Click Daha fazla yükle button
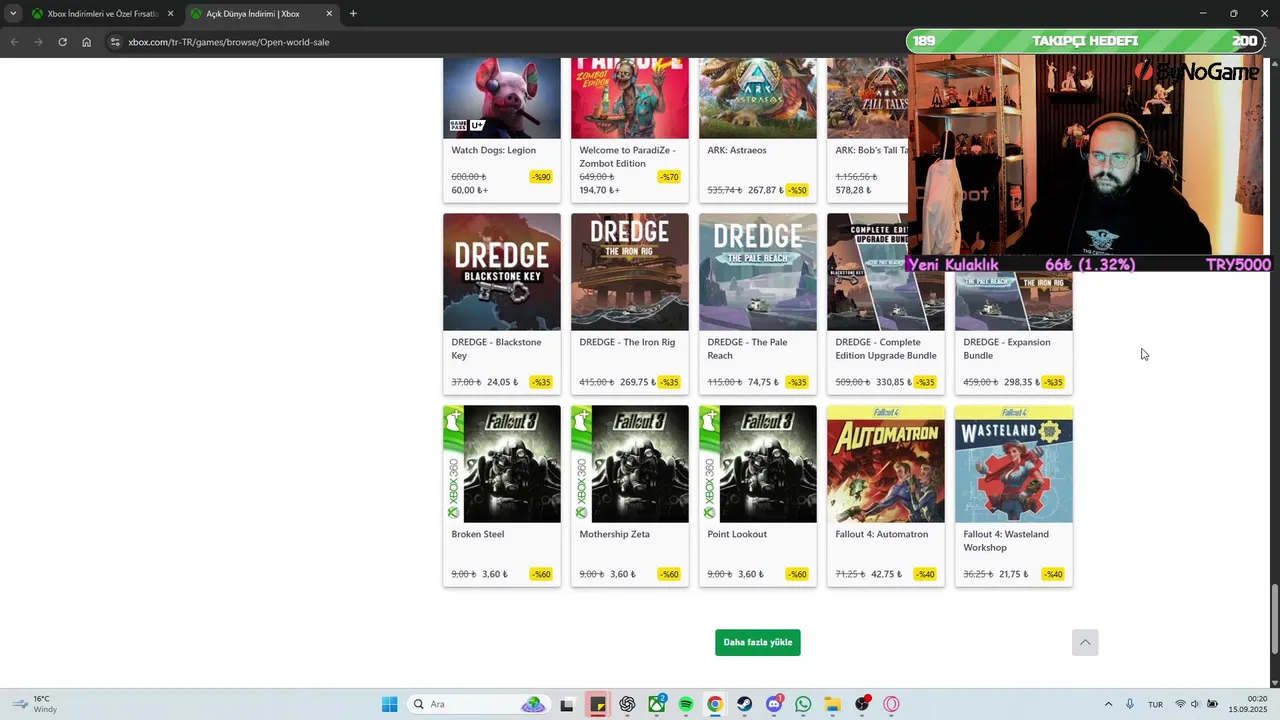 coord(758,642)
